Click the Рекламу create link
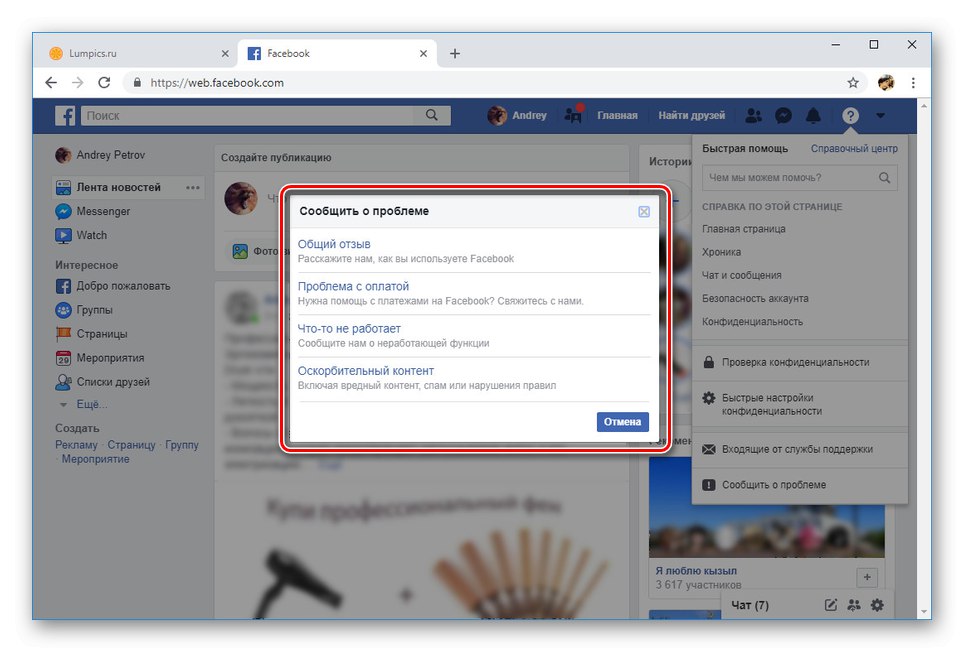The height and width of the screenshot is (652, 964). pyautogui.click(x=76, y=445)
